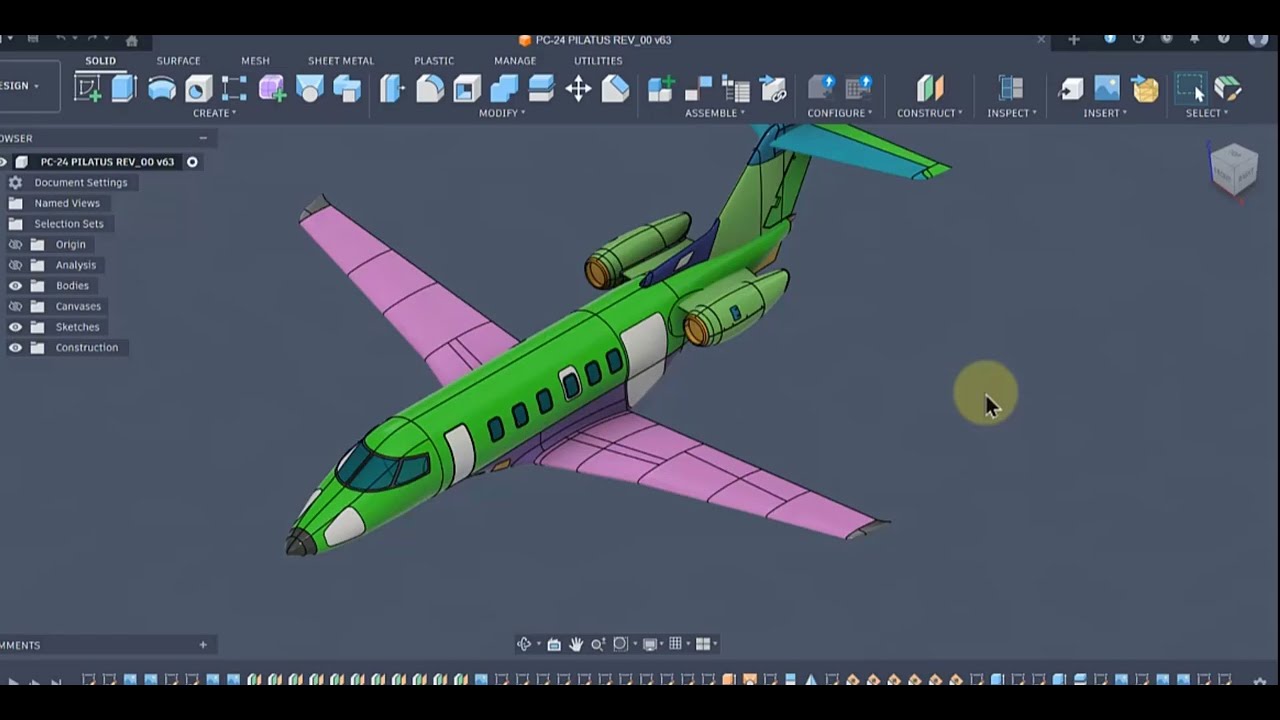Switch to the MANAGE tab
Image resolution: width=1280 pixels, height=720 pixels.
tap(515, 60)
